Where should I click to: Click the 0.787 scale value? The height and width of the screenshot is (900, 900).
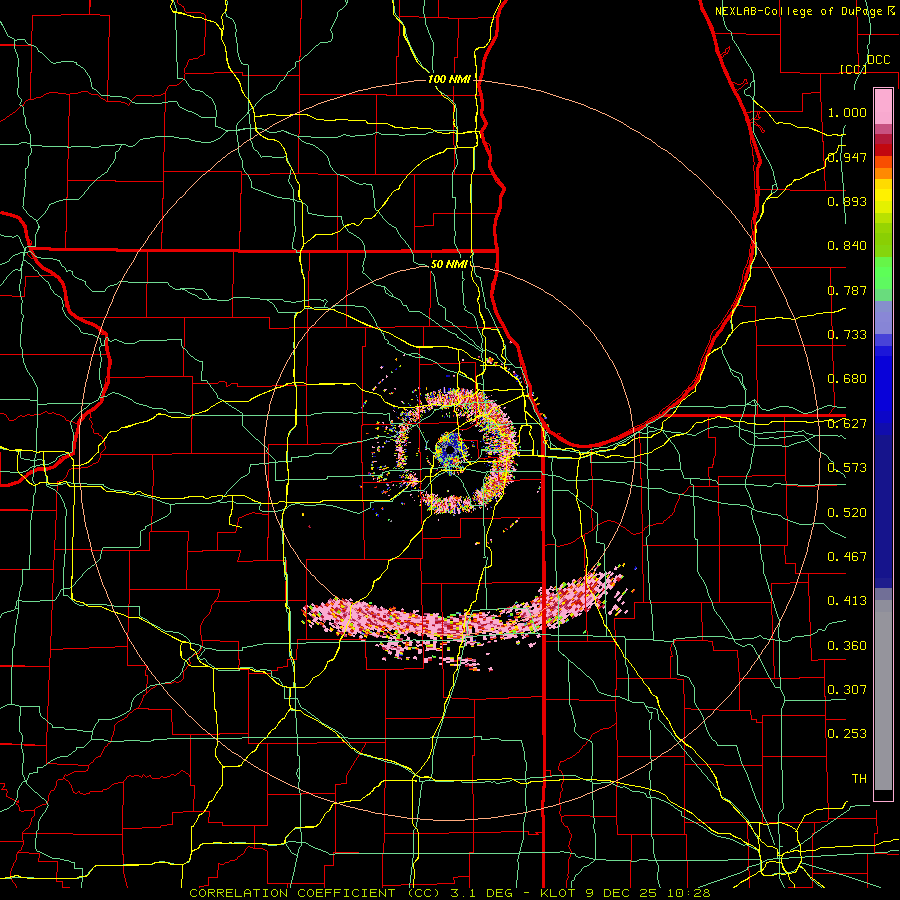pyautogui.click(x=847, y=290)
